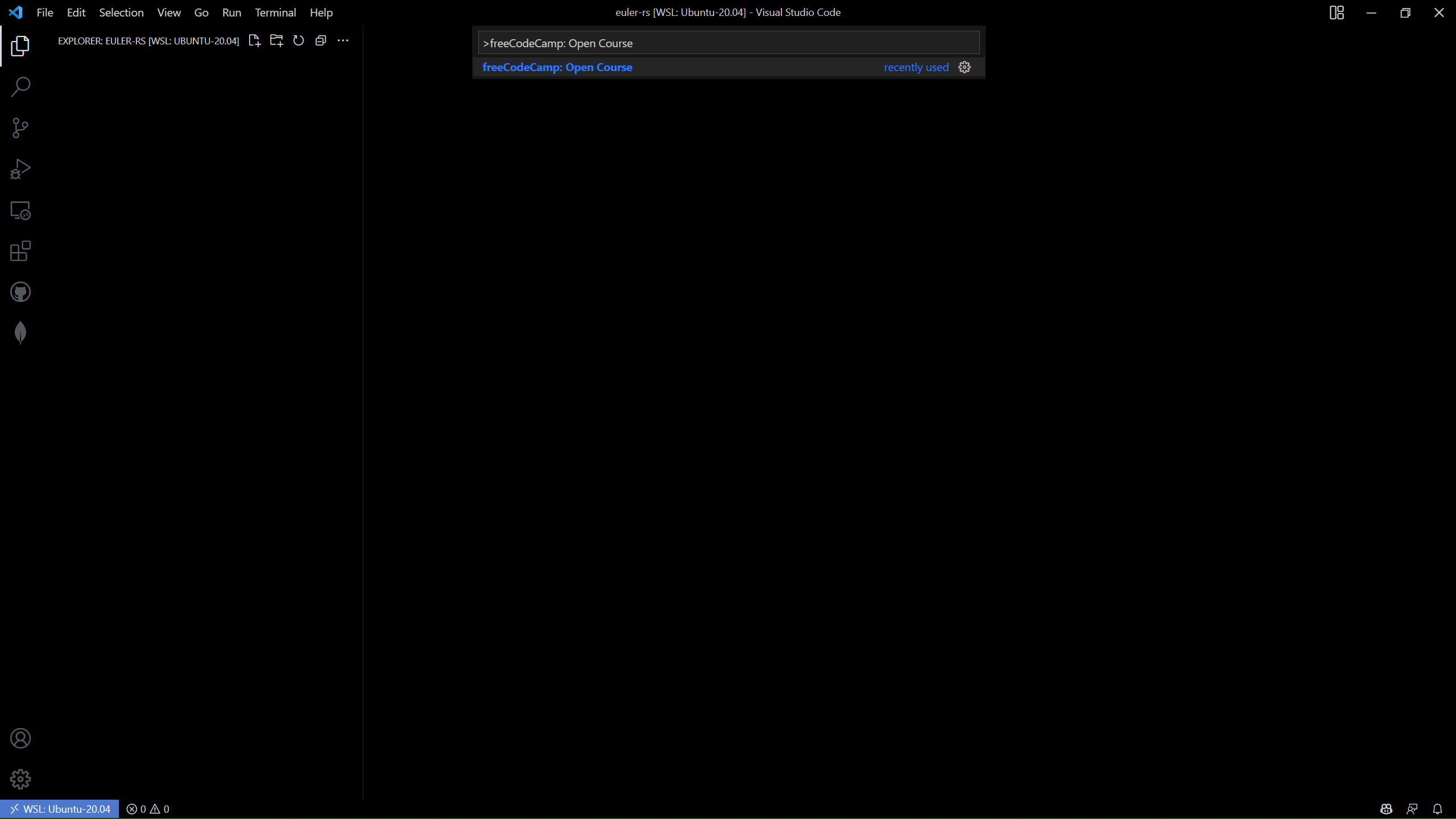Create a new folder in Explorer
The width and height of the screenshot is (1456, 819).
276,40
